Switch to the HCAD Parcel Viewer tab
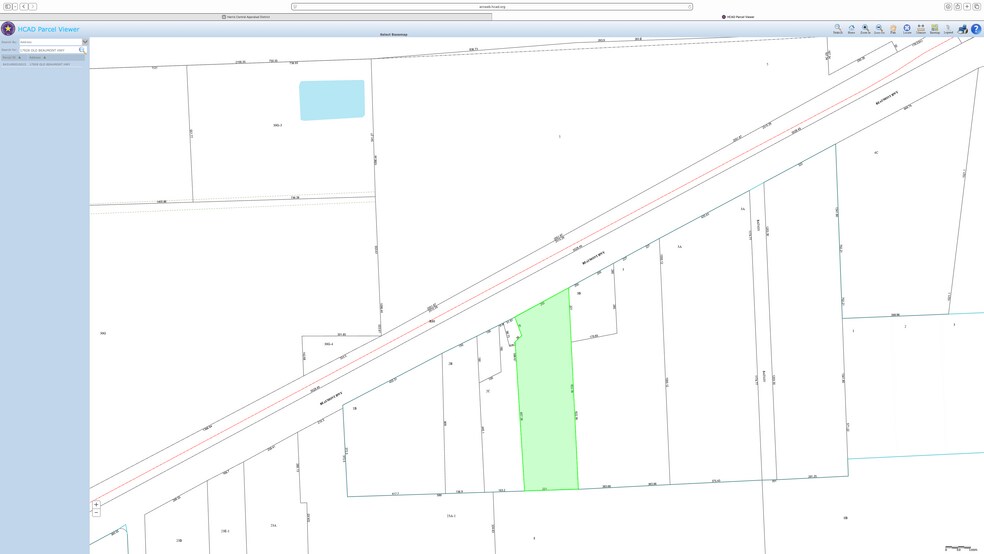984x554 pixels. 738,17
